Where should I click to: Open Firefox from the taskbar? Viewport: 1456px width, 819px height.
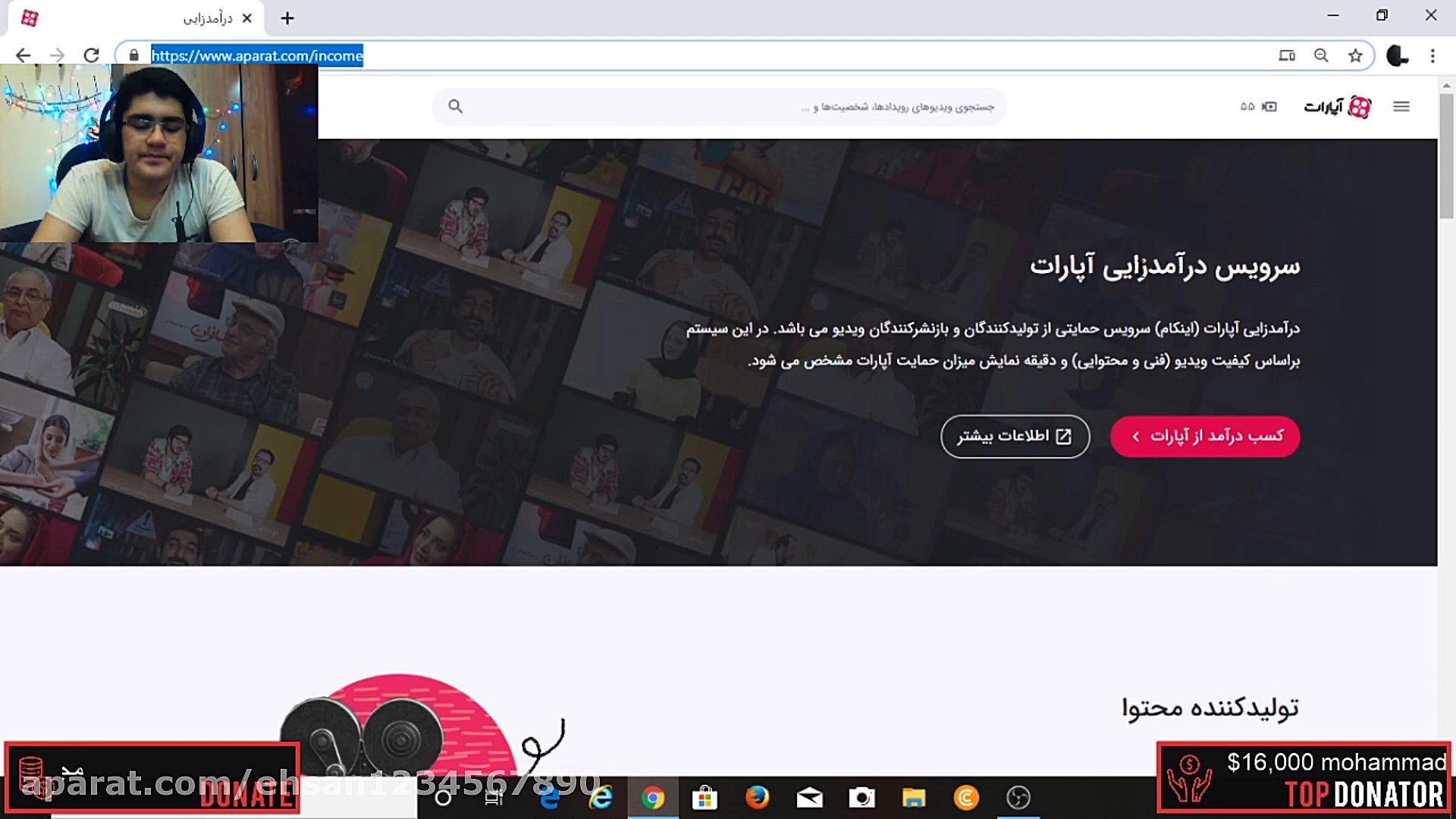(758, 798)
